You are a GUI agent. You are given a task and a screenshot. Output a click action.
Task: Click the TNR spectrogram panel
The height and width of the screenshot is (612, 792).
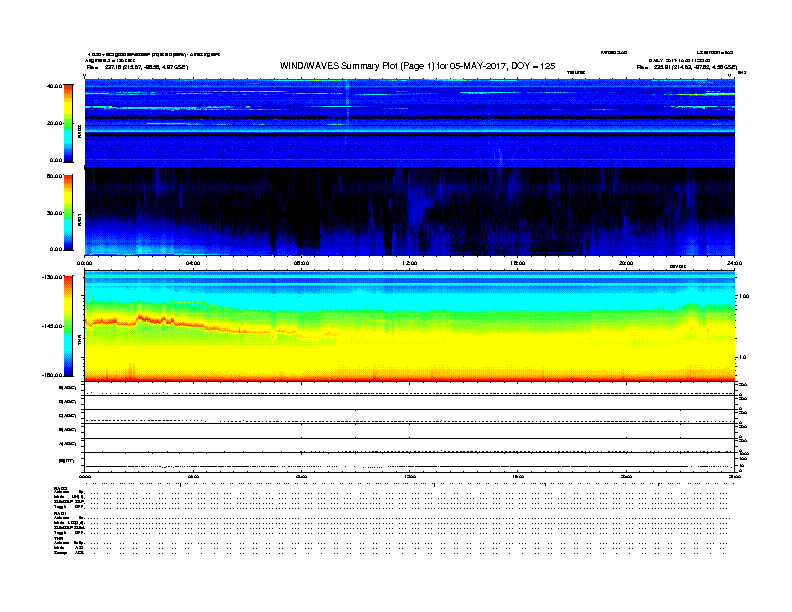pyautogui.click(x=410, y=326)
